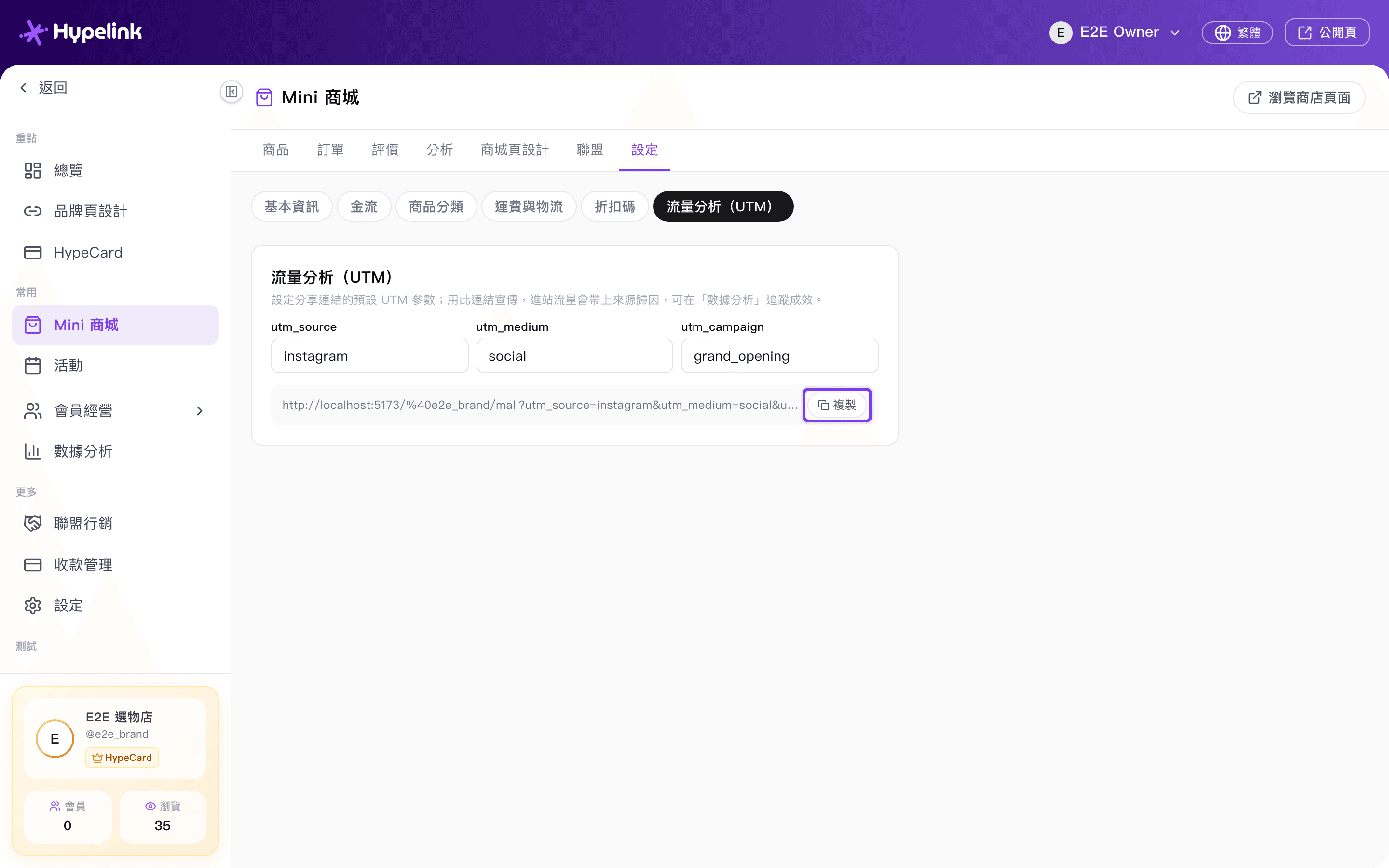Select the 基本資訊 settings pill

[292, 207]
